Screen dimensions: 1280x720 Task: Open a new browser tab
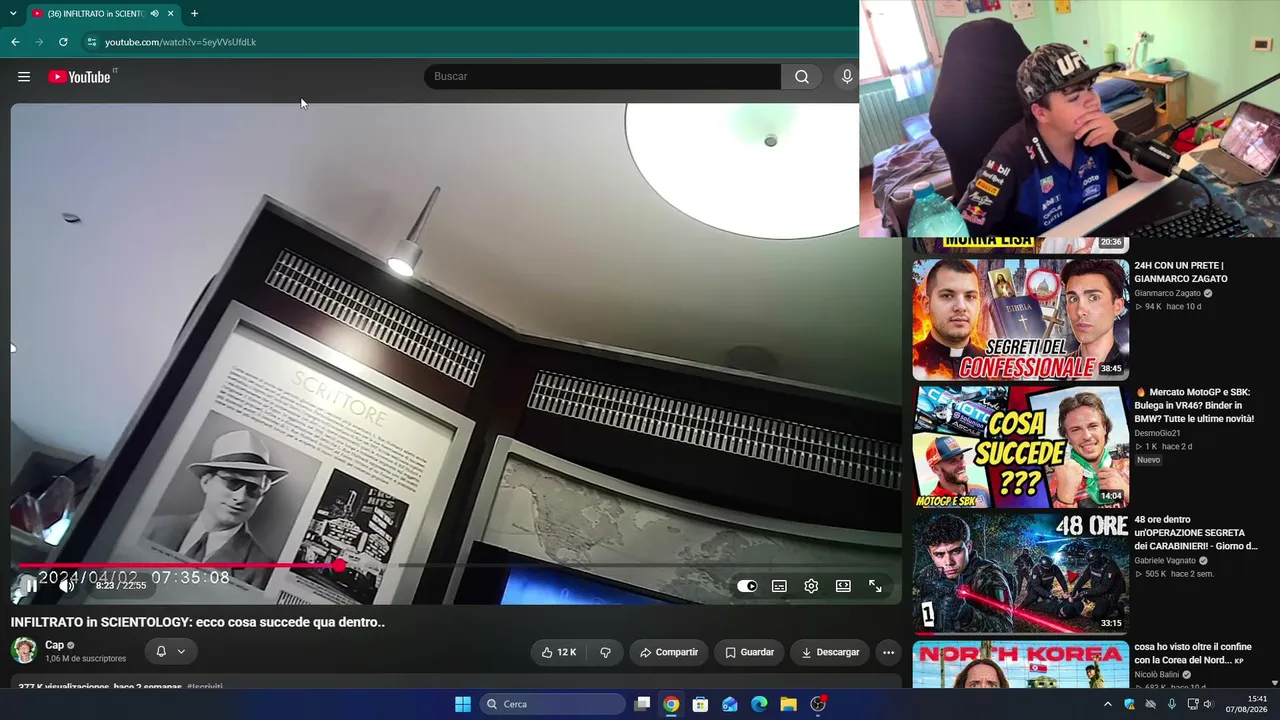point(194,13)
